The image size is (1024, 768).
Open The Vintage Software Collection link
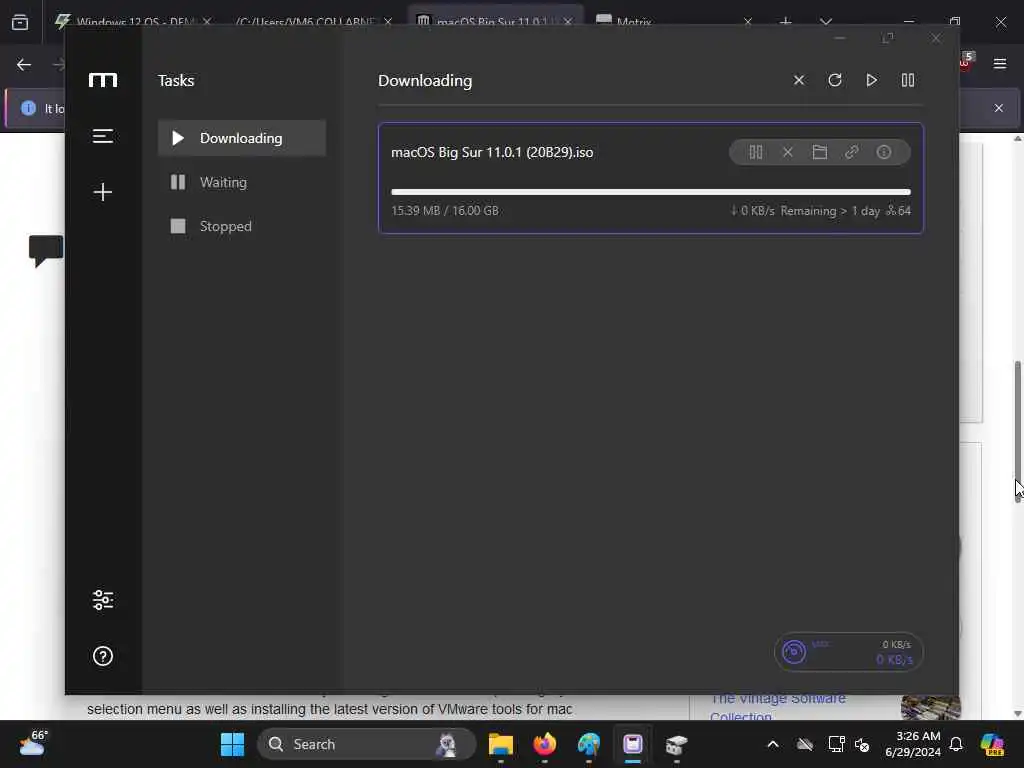(777, 708)
